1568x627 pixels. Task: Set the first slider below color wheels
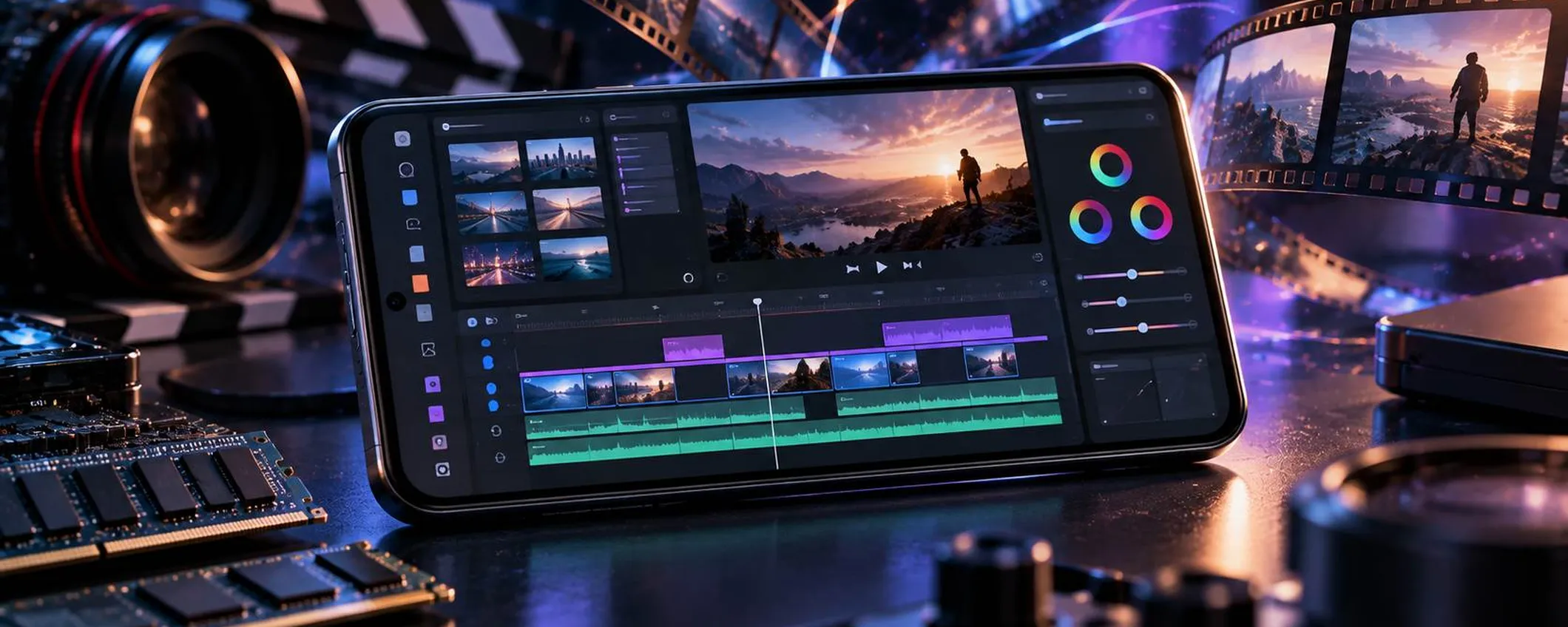(x=1132, y=274)
